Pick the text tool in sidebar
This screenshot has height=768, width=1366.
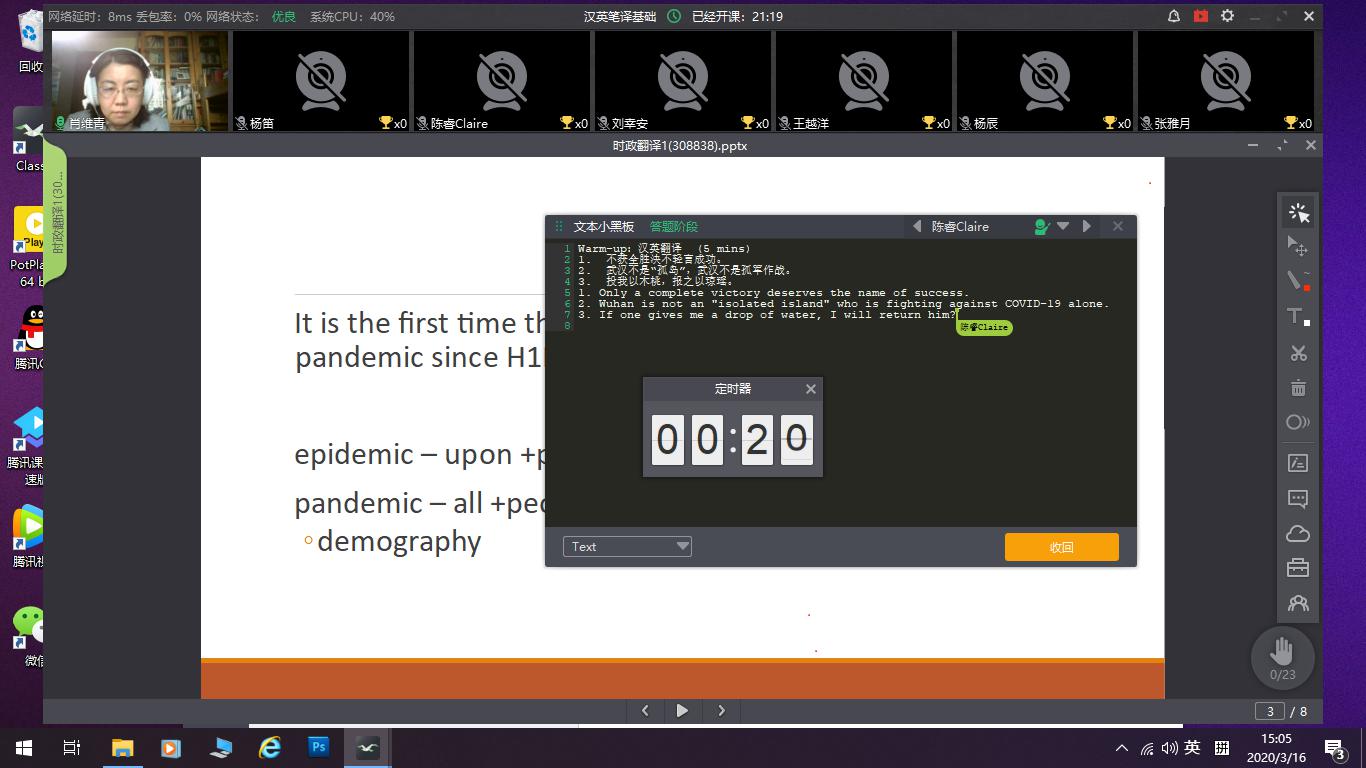(x=1298, y=317)
